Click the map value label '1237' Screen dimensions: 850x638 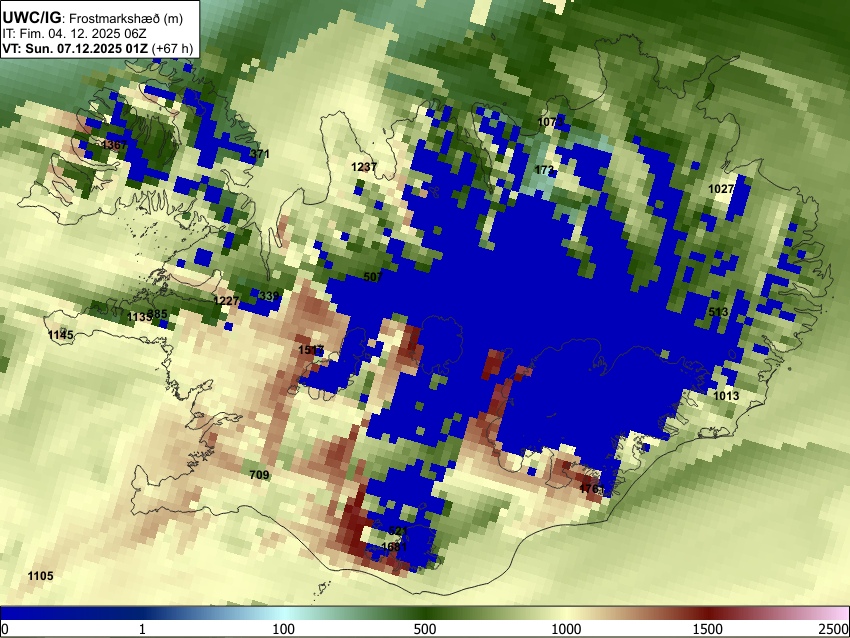[364, 167]
